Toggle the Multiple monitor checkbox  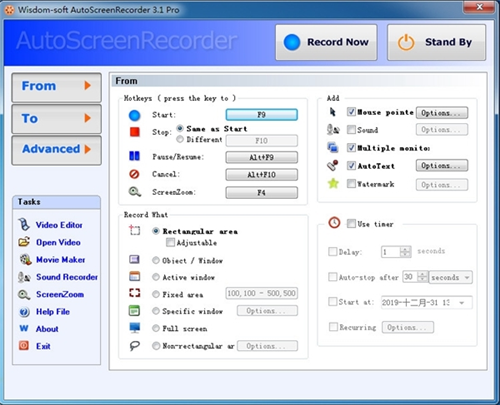351,147
